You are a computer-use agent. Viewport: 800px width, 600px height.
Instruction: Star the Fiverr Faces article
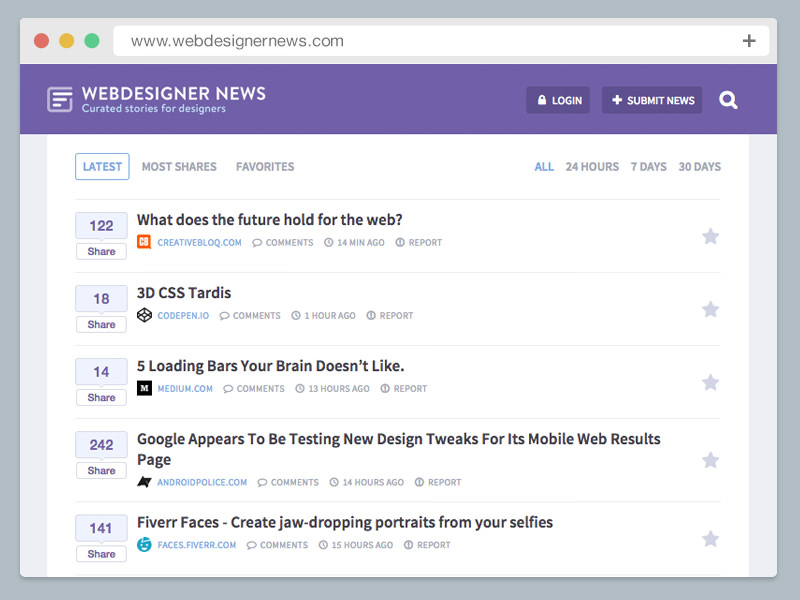(x=711, y=538)
